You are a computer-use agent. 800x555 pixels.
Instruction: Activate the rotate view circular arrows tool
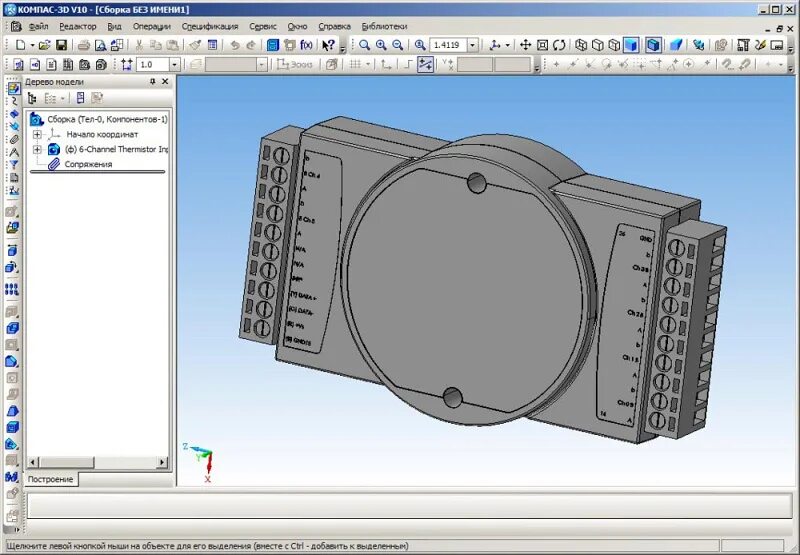tap(559, 45)
